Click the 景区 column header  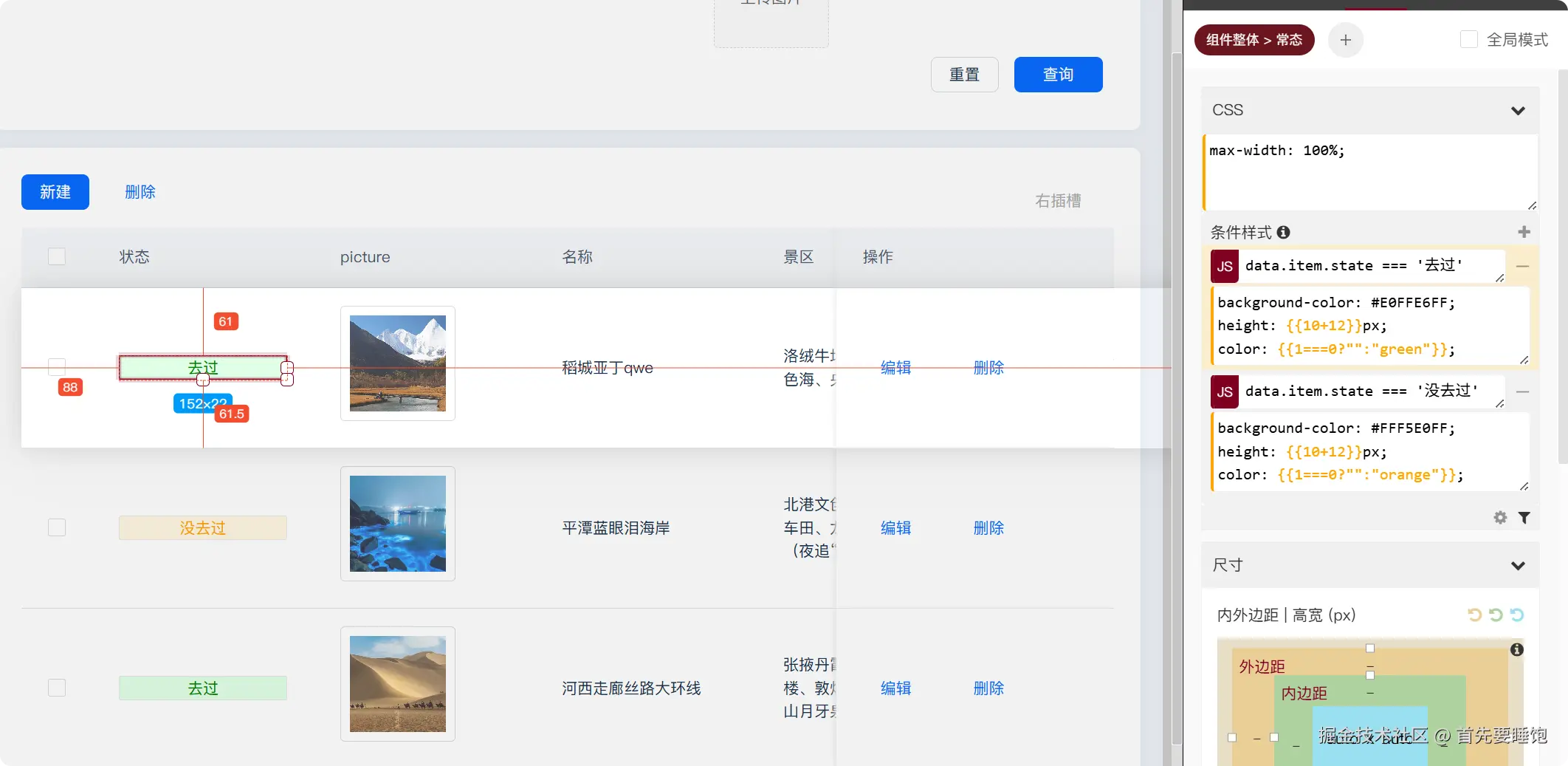pos(799,256)
